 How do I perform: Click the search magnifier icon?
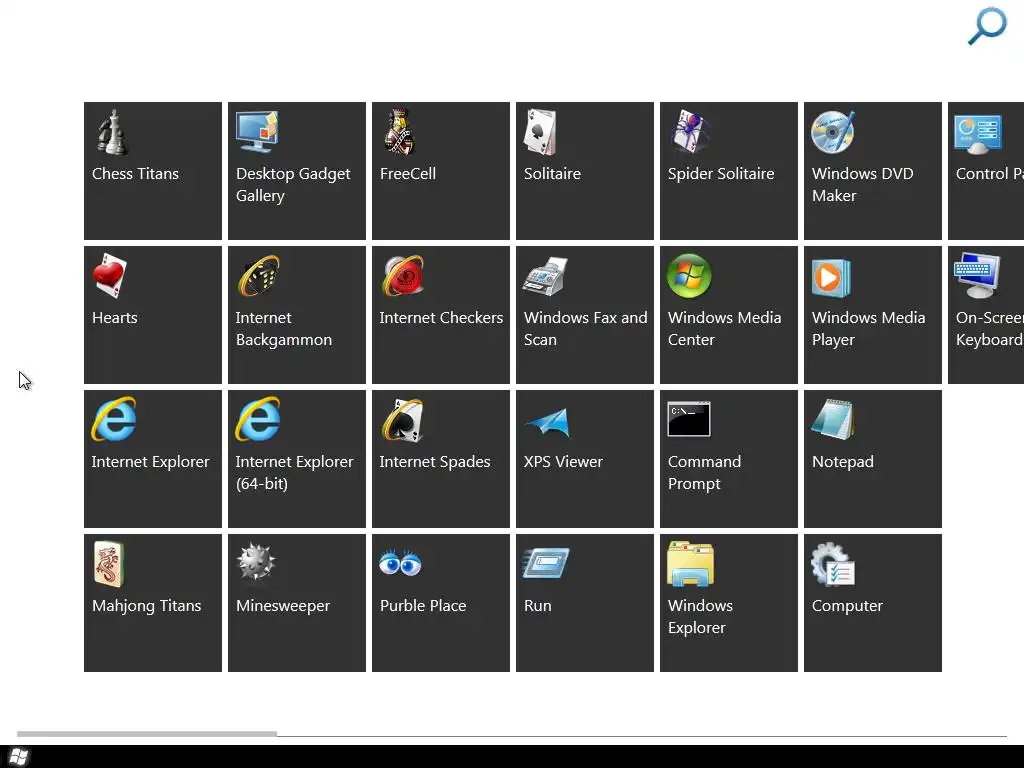[x=987, y=25]
